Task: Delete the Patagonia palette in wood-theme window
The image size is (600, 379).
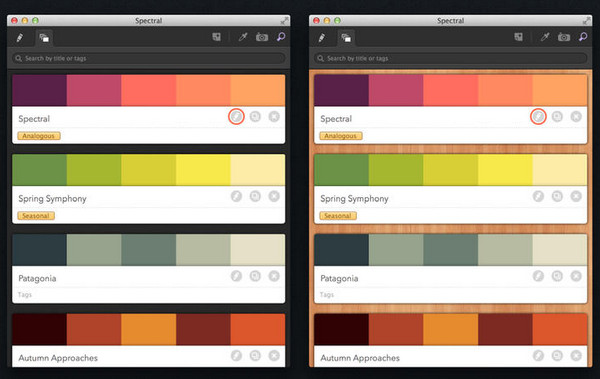Action: point(576,276)
